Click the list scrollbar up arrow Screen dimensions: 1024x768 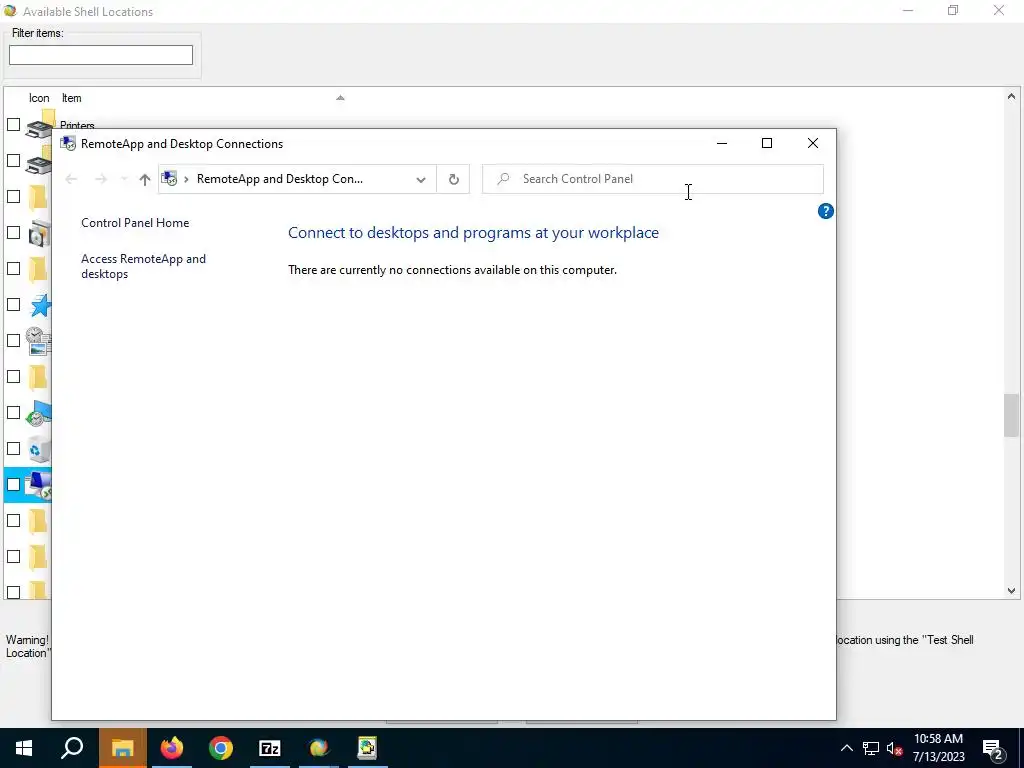pyautogui.click(x=1011, y=96)
